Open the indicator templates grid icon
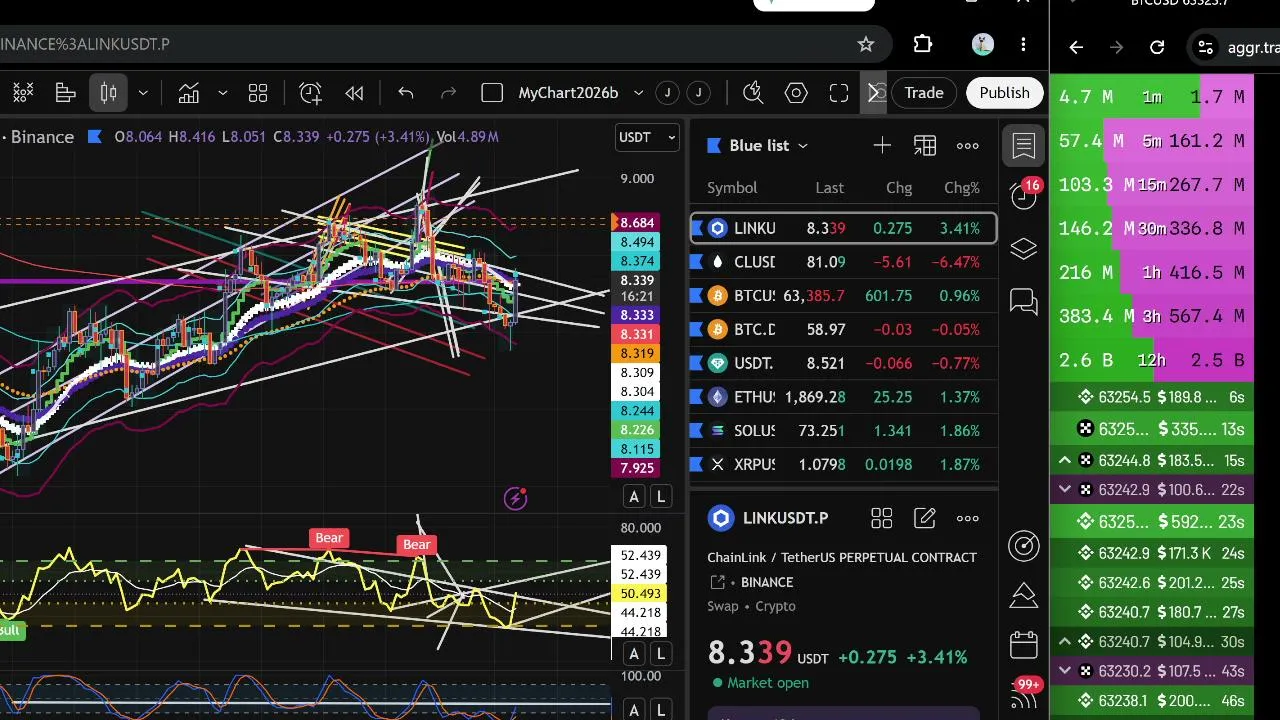Screen dimensions: 1280x720 coord(258,93)
